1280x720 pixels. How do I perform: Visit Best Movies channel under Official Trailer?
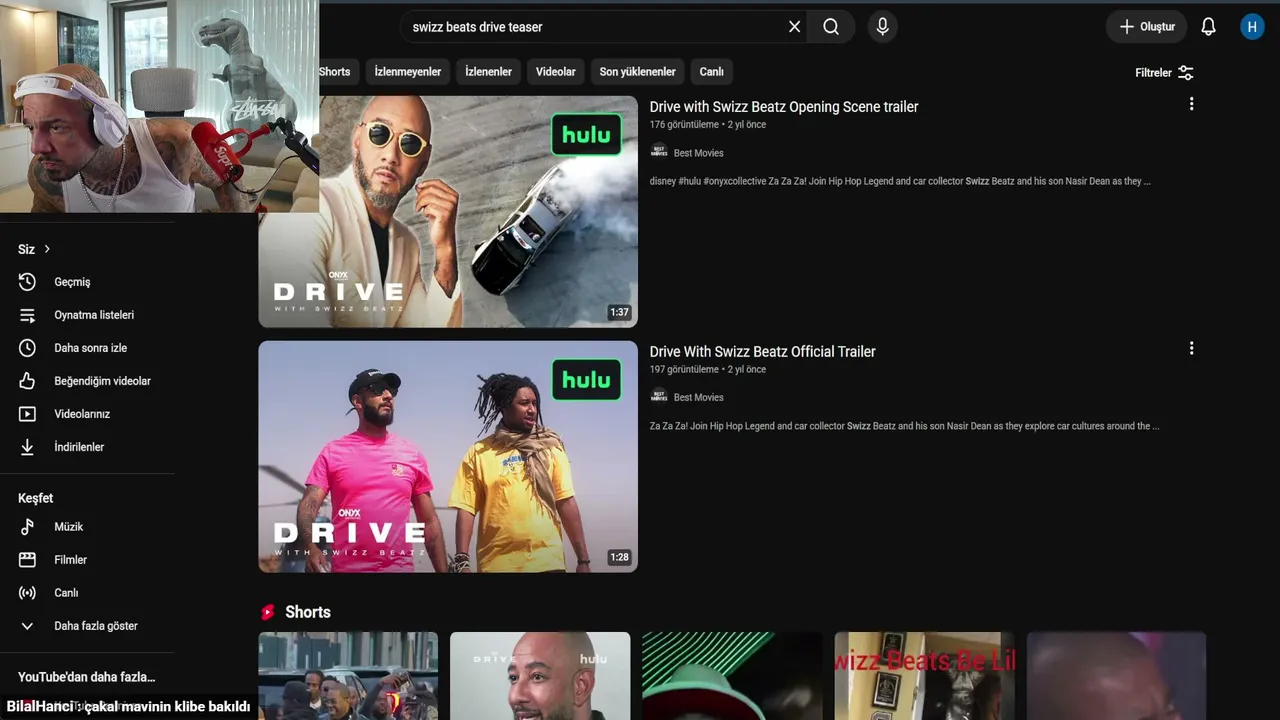coord(699,398)
